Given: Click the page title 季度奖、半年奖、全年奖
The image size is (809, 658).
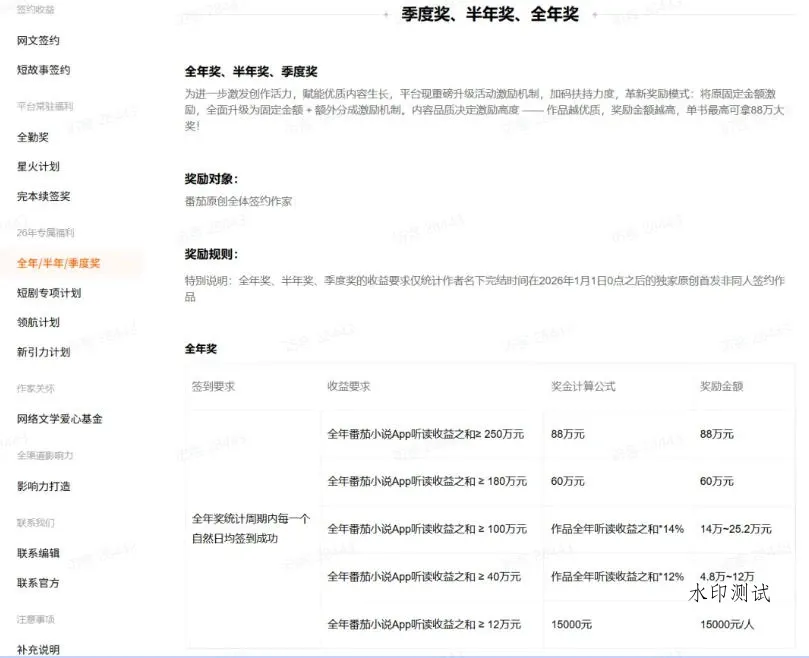Looking at the screenshot, I should [x=490, y=14].
